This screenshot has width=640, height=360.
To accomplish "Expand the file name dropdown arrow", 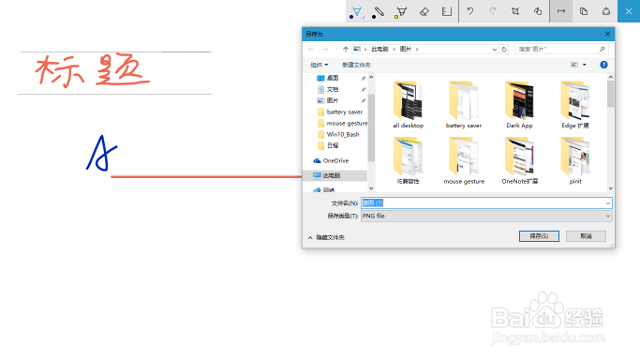I will click(608, 203).
